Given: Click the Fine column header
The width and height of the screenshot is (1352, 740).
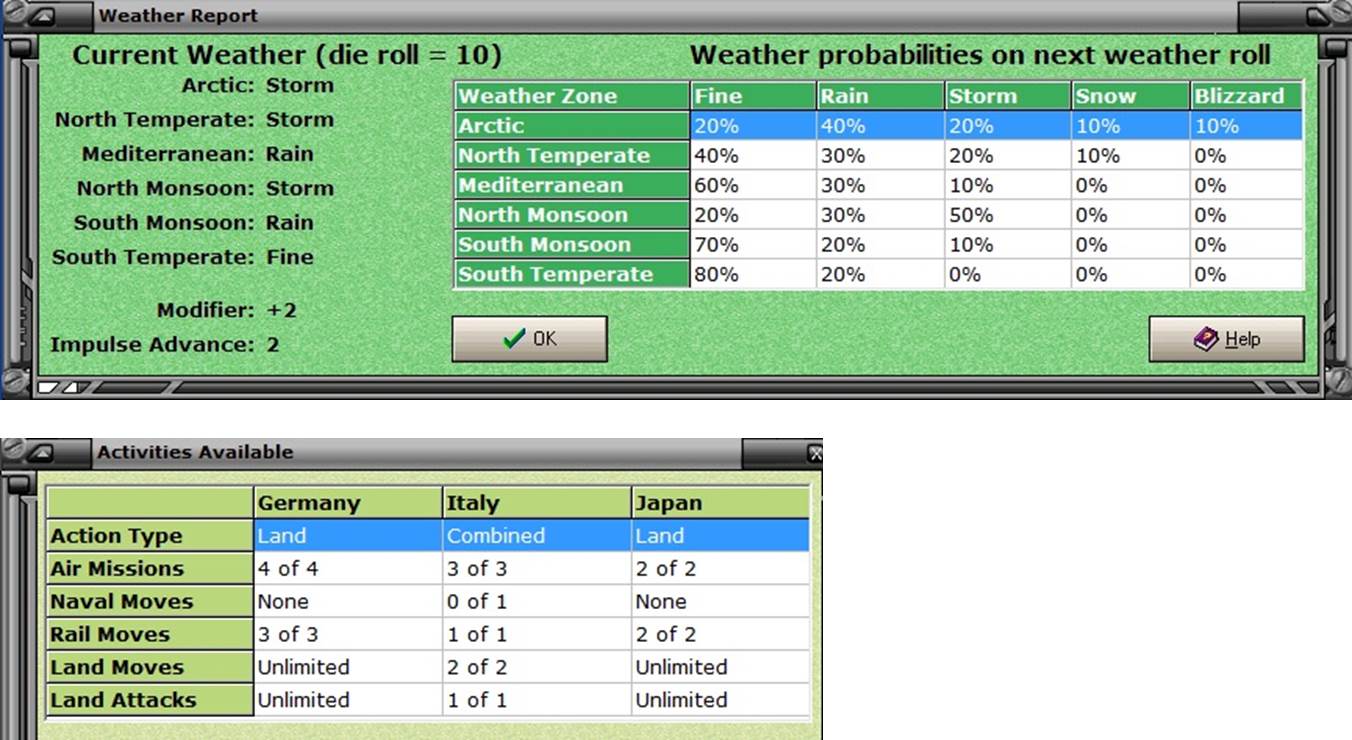Looking at the screenshot, I should pos(753,96).
